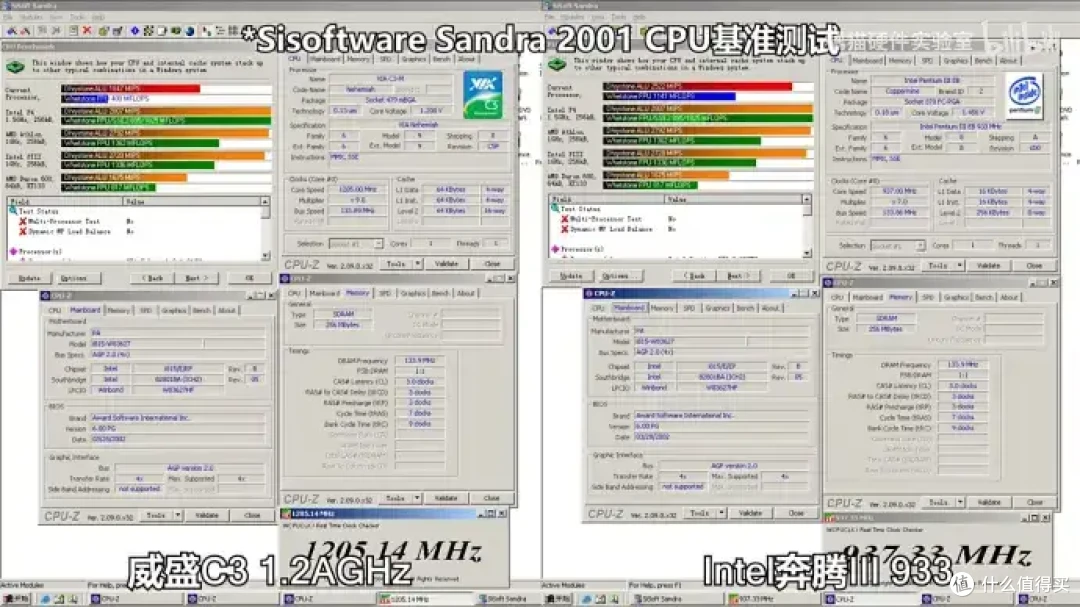Screen dimensions: 1080x607
Task: Click Core Speed value in Pentium III CPU-Z
Action: (900, 192)
